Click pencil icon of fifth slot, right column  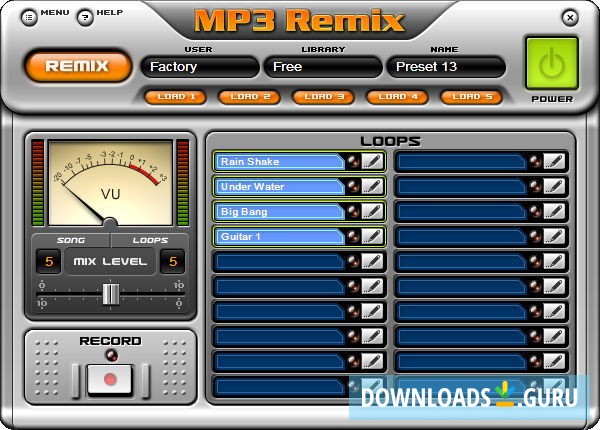554,262
